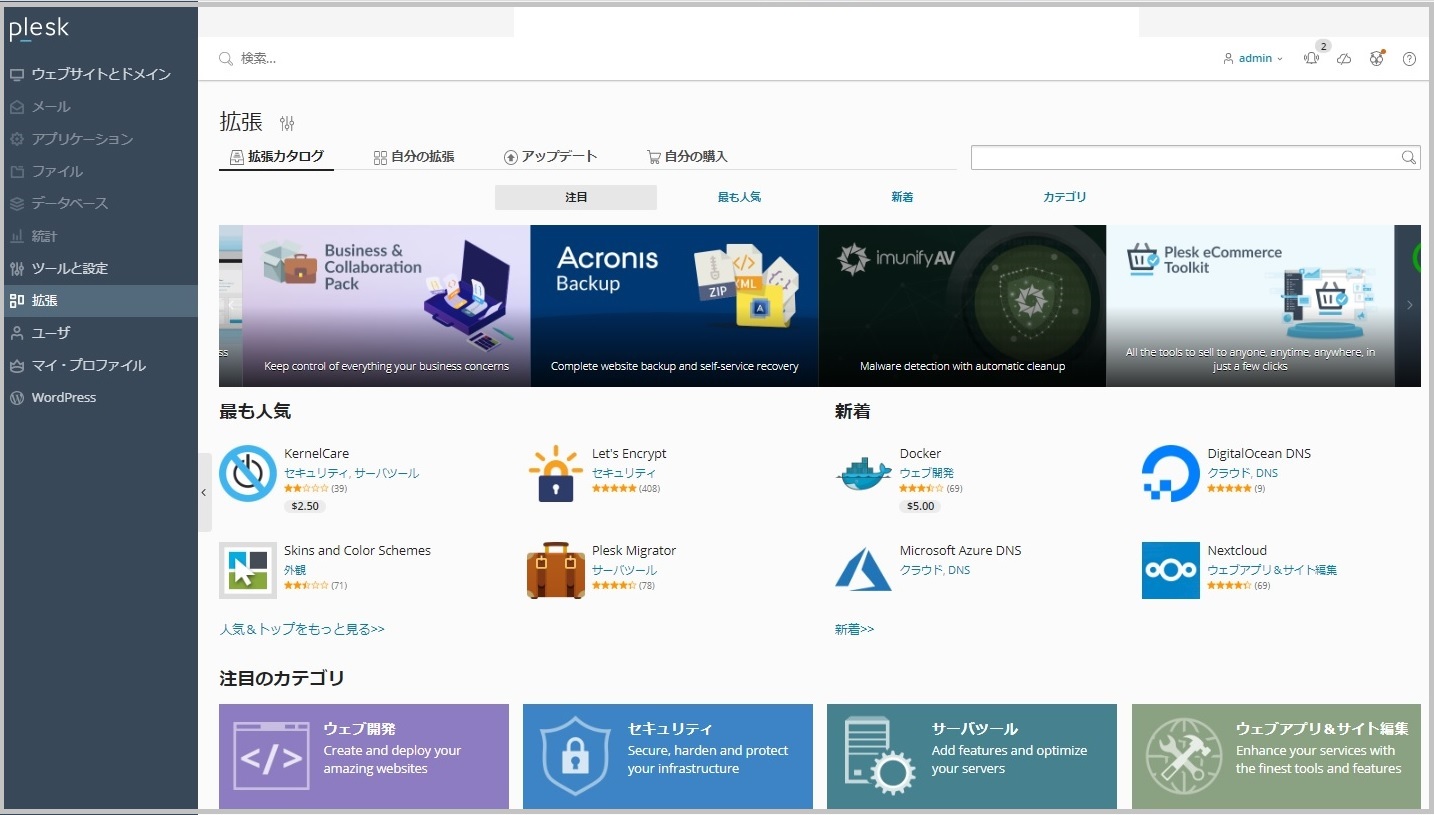Click the advisor icon in the header
Screen dimensions: 1434x815
pos(1377,58)
